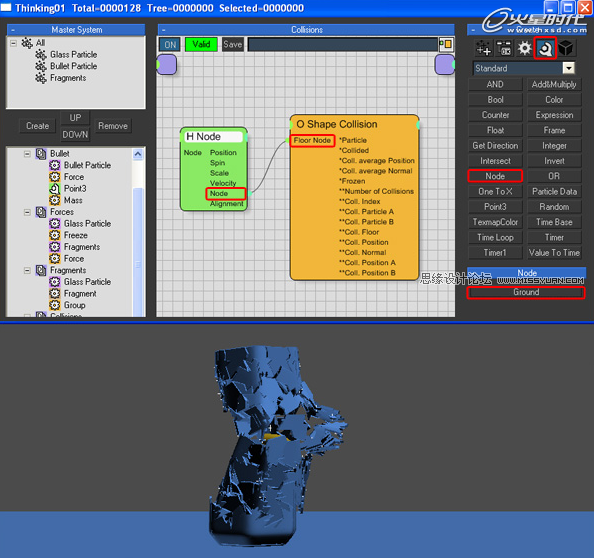
Task: Click the yellow icon beside the Collisions text field
Action: 447,44
